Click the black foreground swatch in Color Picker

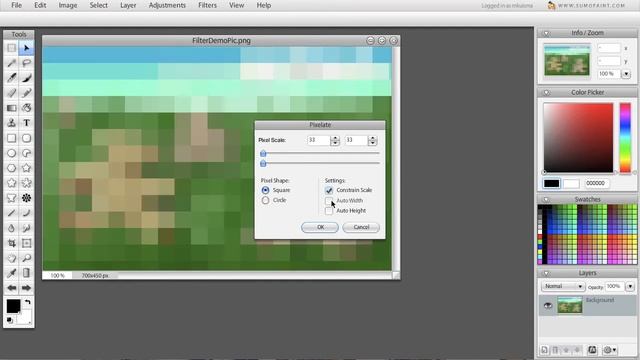[x=551, y=184]
